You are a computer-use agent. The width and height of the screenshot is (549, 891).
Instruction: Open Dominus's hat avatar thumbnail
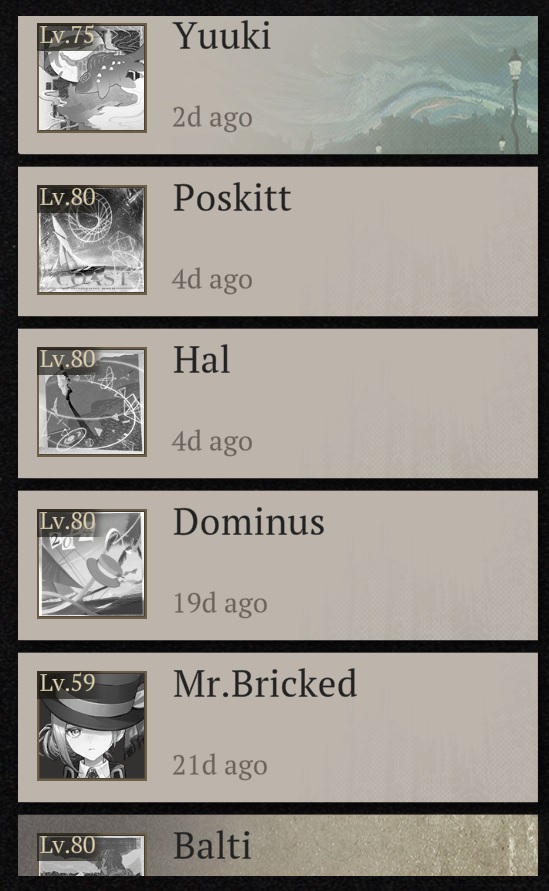click(92, 564)
